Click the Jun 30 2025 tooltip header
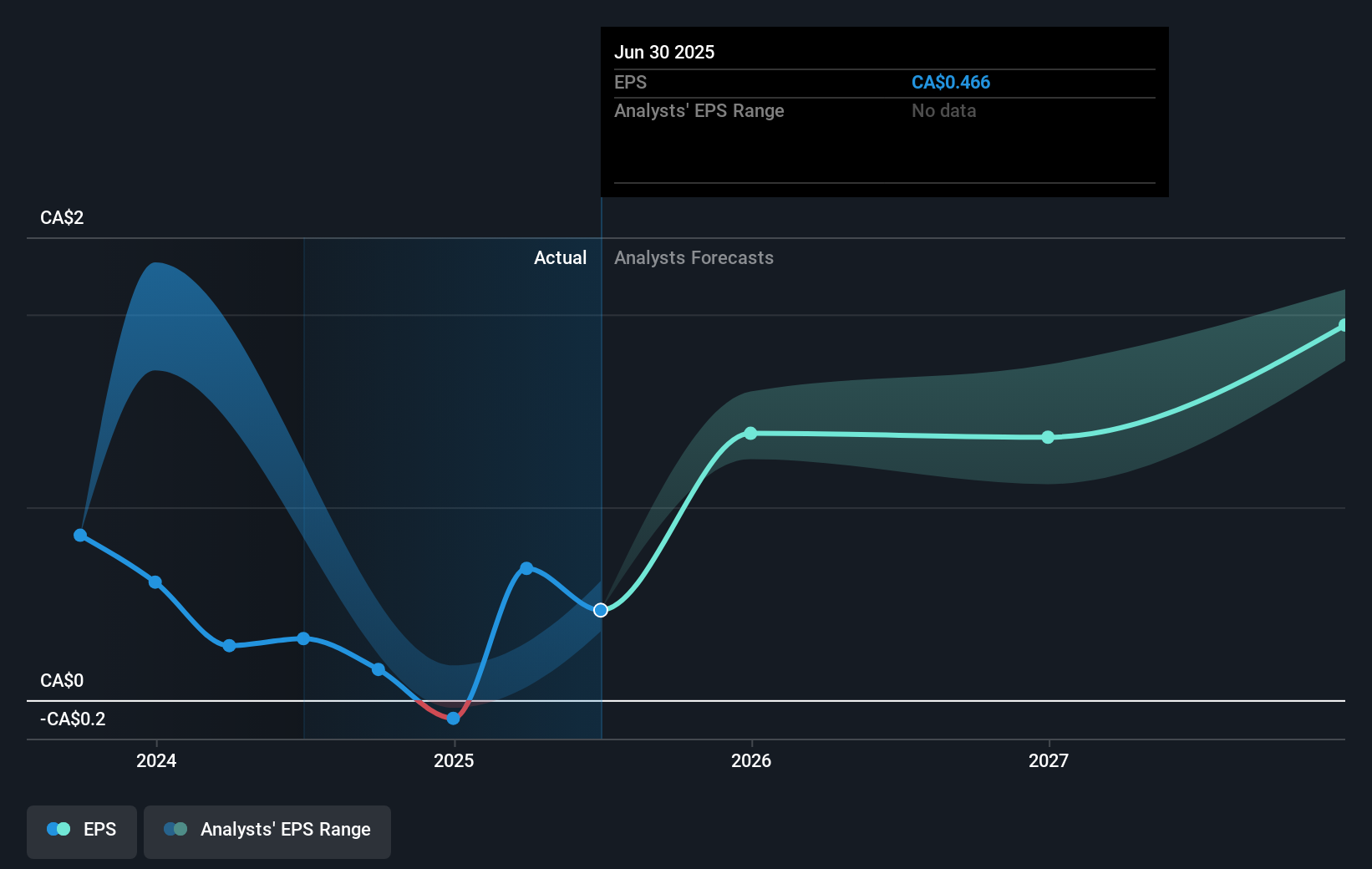 click(x=665, y=52)
